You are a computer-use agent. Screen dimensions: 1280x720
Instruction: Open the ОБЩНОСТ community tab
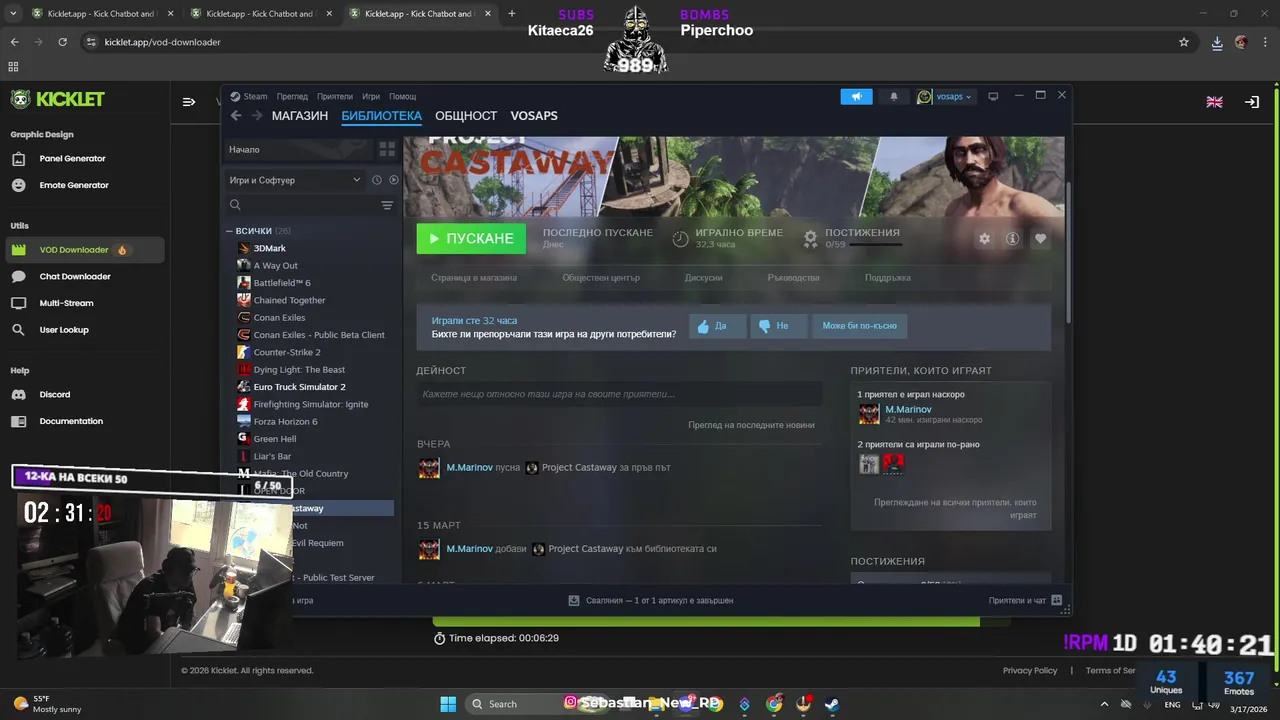pyautogui.click(x=466, y=116)
